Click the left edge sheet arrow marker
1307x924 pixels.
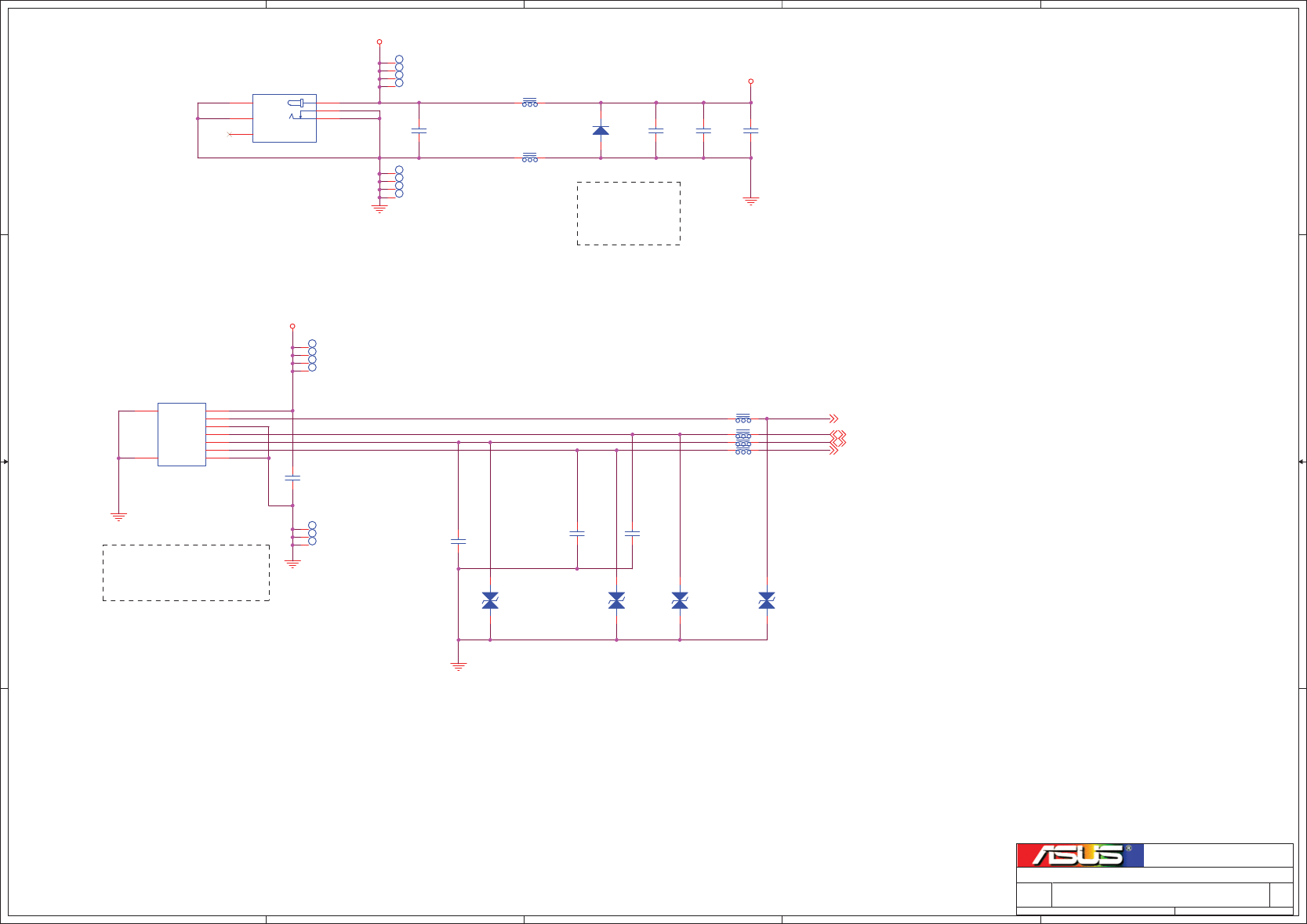(x=5, y=462)
